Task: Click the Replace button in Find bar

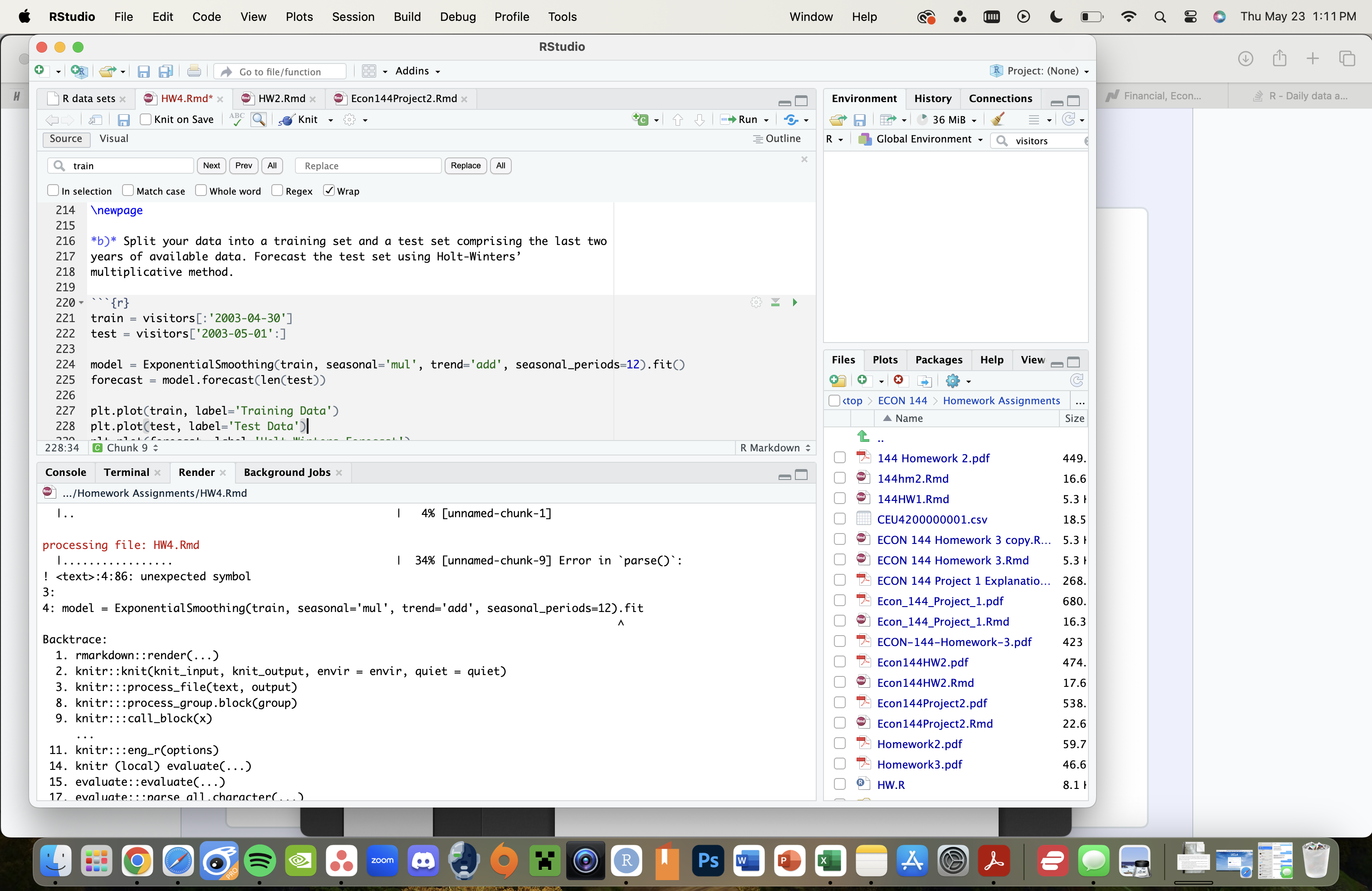Action: pos(464,165)
